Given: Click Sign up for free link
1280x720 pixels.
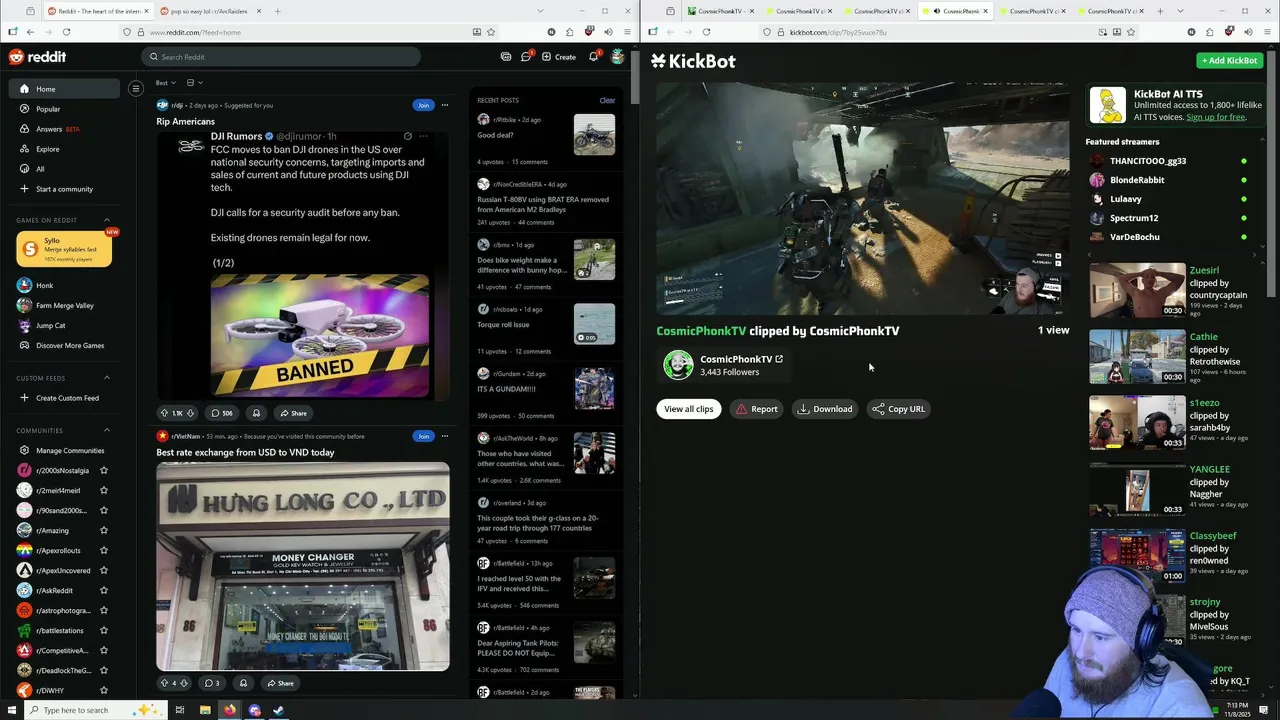Looking at the screenshot, I should tap(1216, 117).
